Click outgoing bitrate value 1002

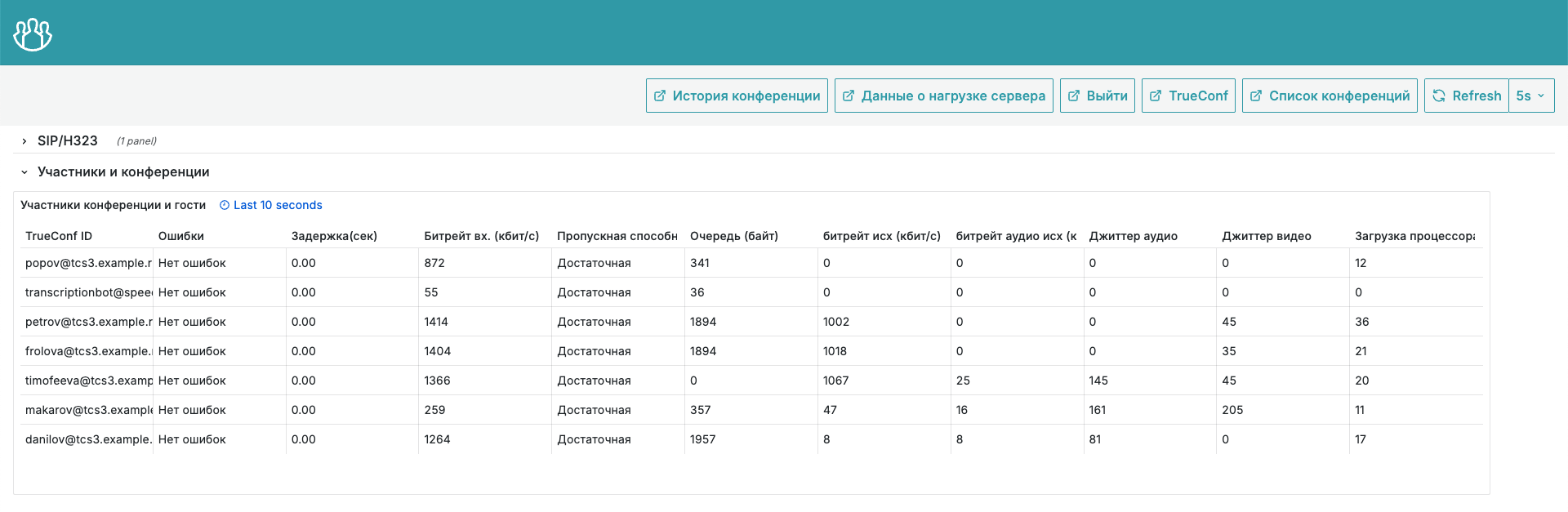836,322
